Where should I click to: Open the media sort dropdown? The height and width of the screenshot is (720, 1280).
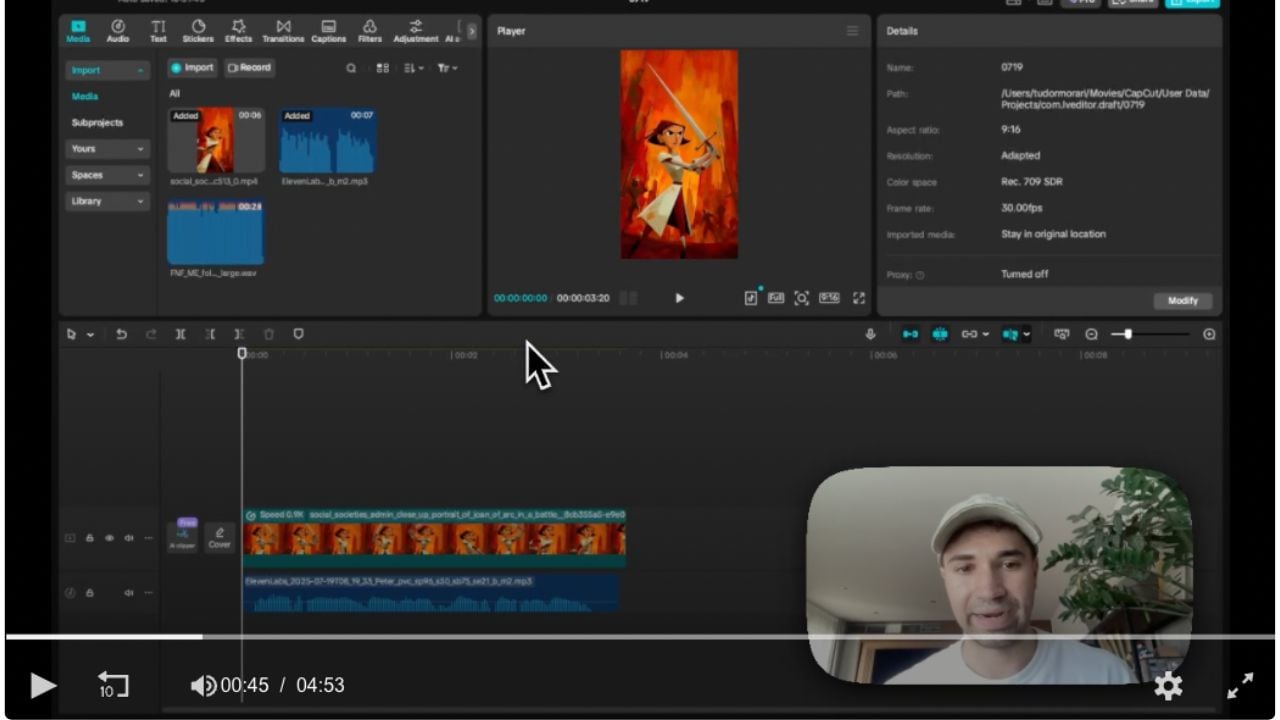pos(413,68)
